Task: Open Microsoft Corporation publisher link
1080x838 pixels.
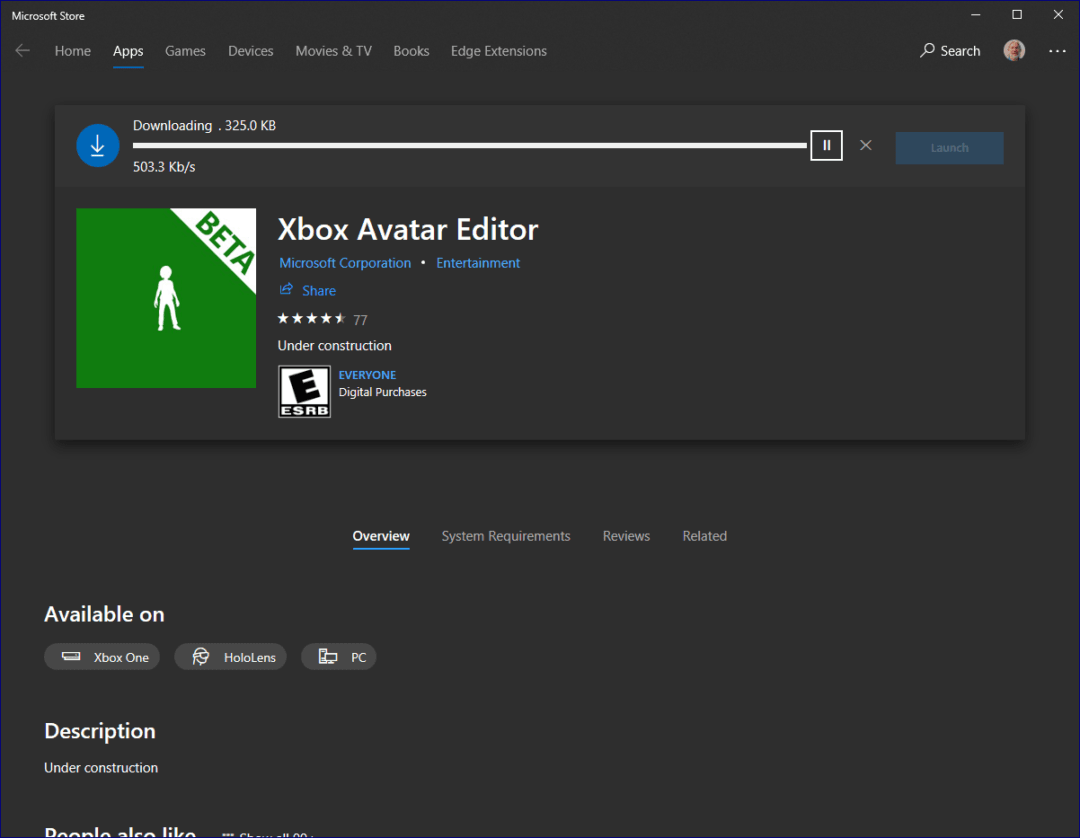Action: pyautogui.click(x=345, y=263)
